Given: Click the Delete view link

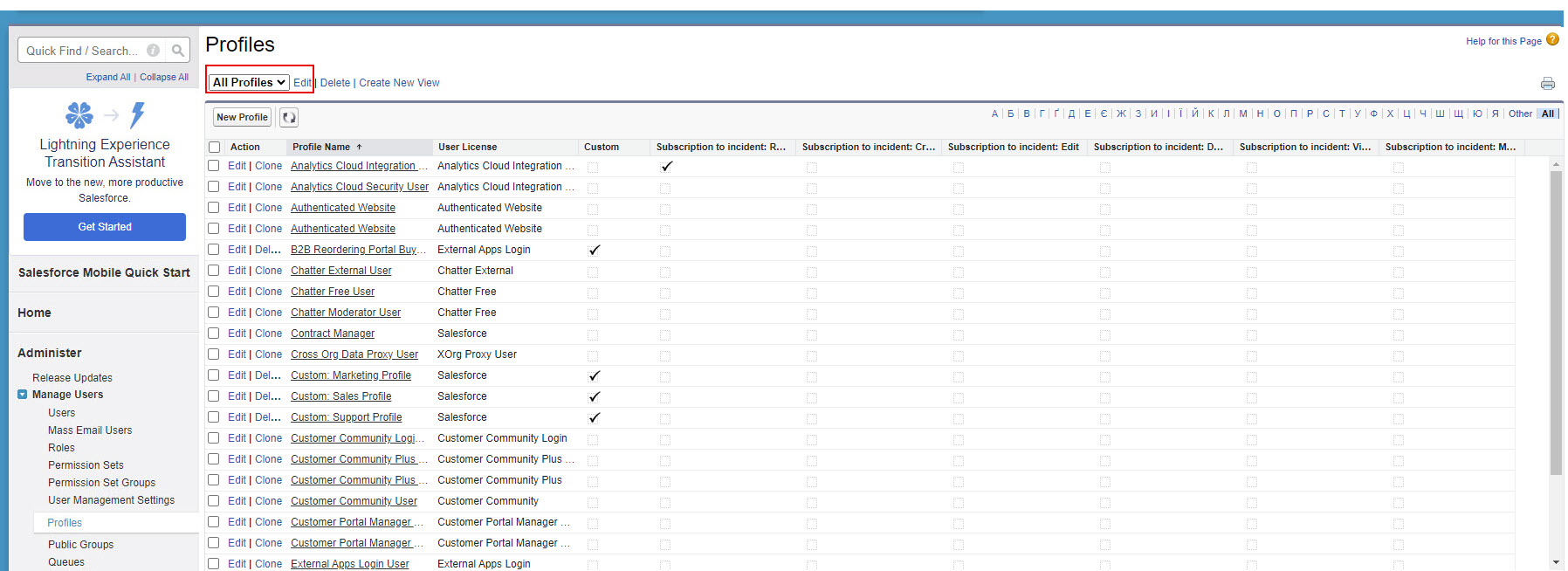Looking at the screenshot, I should pyautogui.click(x=335, y=83).
